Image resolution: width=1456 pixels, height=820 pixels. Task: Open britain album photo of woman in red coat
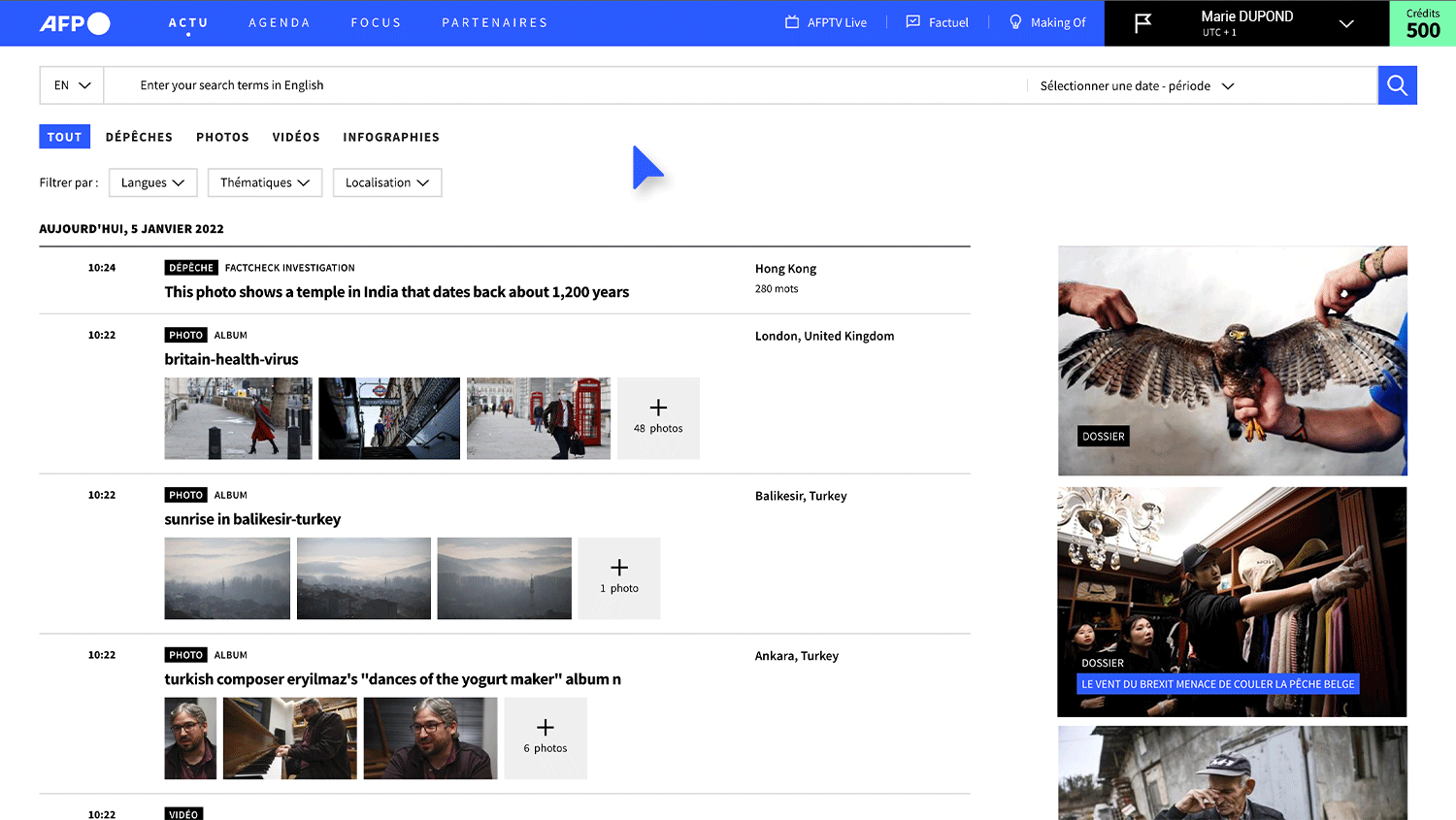pyautogui.click(x=238, y=418)
